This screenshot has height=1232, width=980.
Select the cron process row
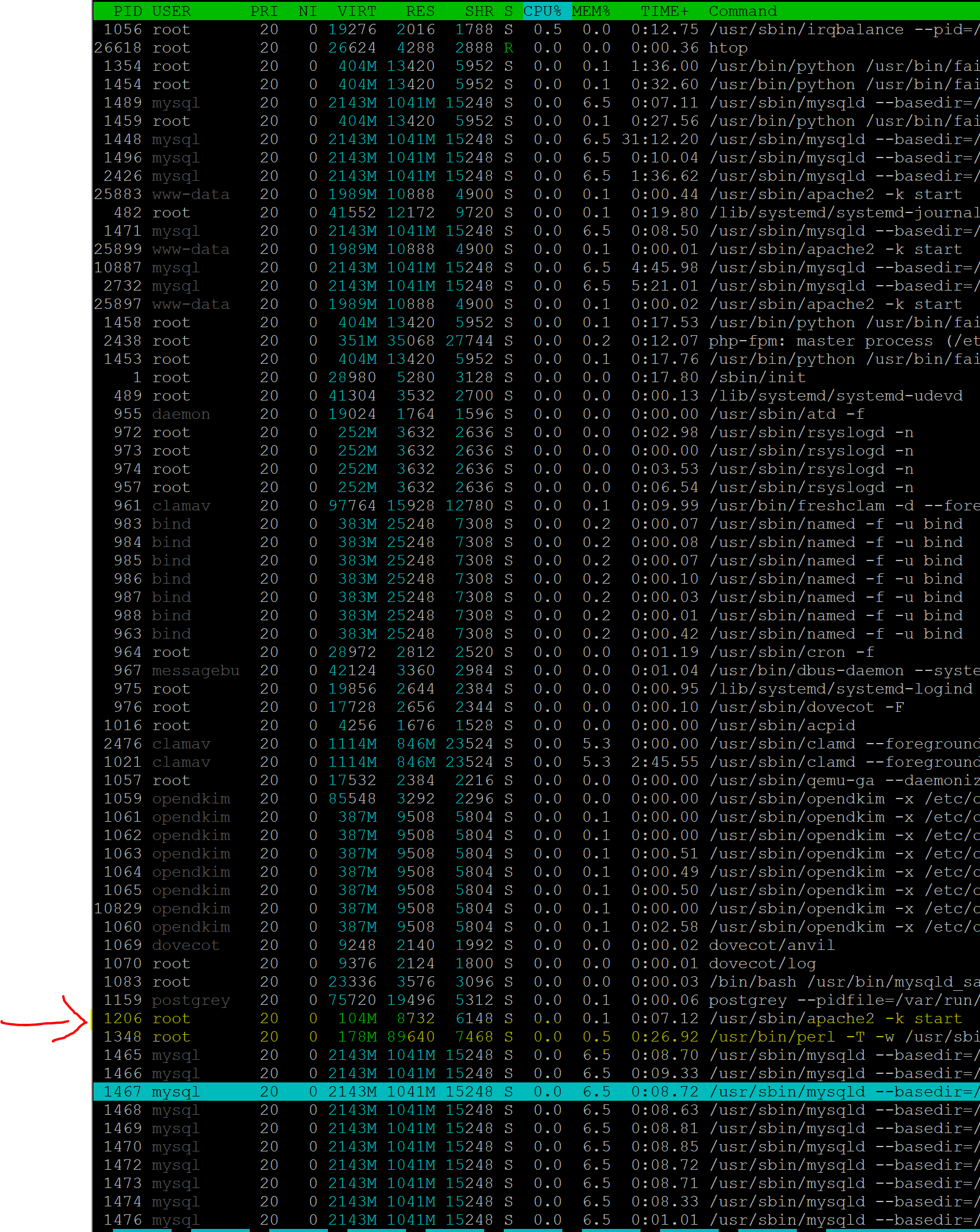coord(791,652)
